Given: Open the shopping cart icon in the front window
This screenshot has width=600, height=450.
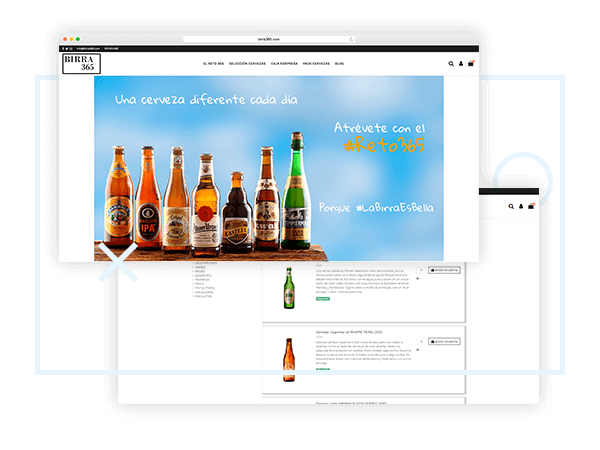Looking at the screenshot, I should [x=471, y=64].
